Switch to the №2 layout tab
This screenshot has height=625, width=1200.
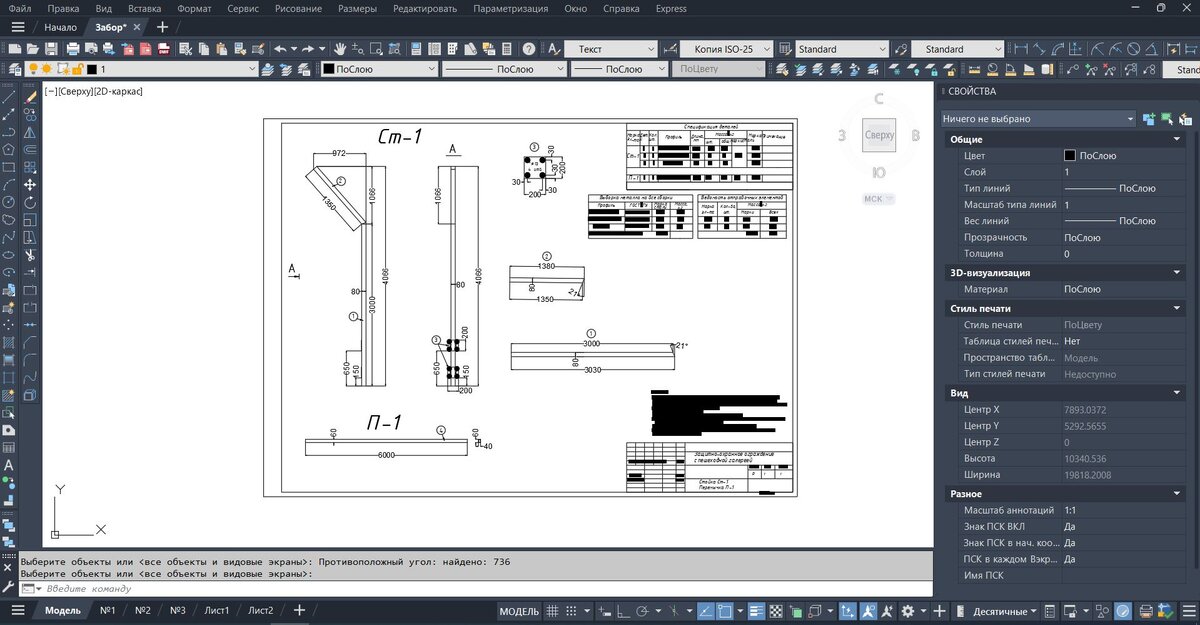click(142, 611)
